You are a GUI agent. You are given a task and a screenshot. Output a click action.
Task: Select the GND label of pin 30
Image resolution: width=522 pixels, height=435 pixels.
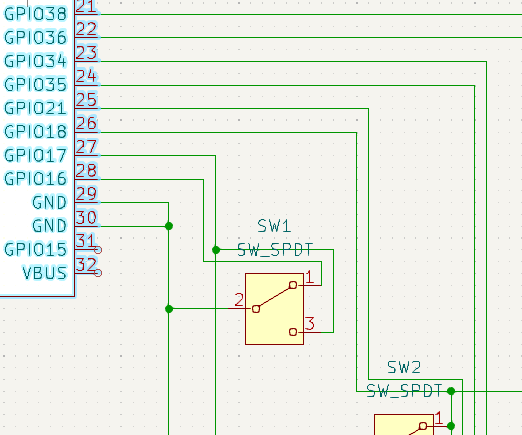49,226
